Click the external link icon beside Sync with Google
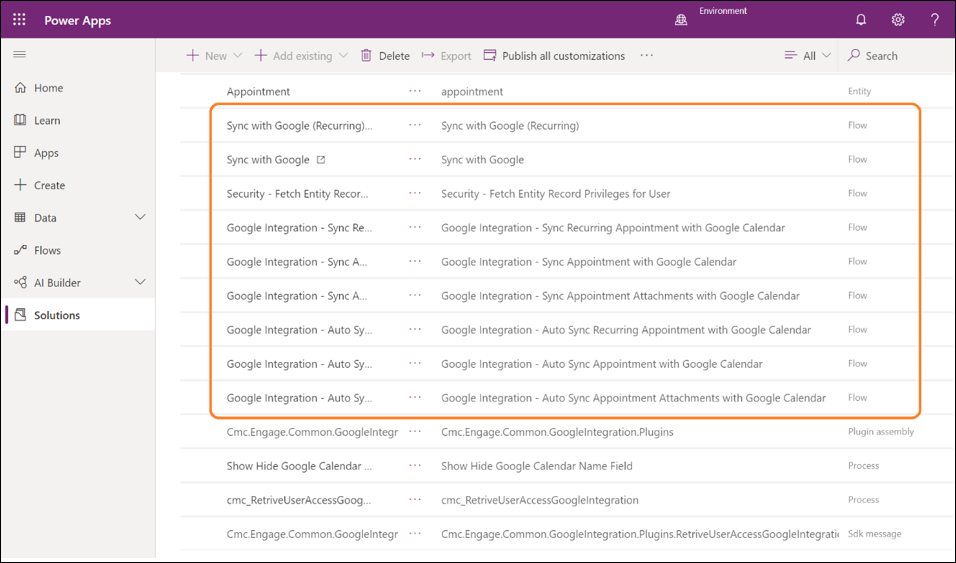This screenshot has width=956, height=563. pos(321,160)
